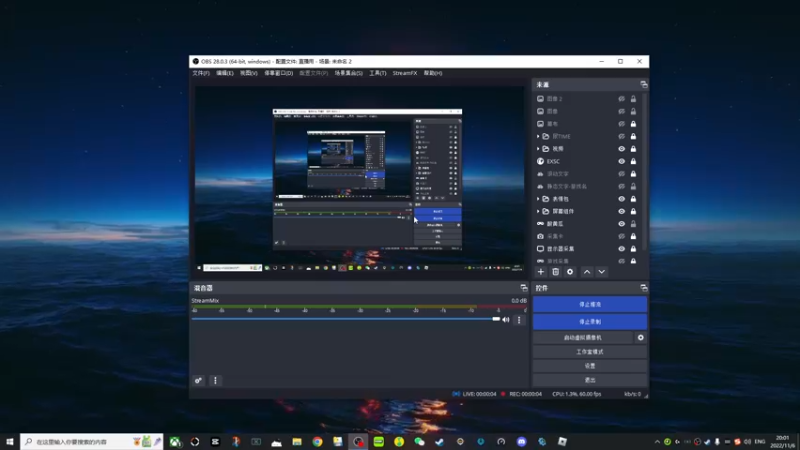Click the StreamMix audio level meter
Screen dimensions: 800x450
359,307
